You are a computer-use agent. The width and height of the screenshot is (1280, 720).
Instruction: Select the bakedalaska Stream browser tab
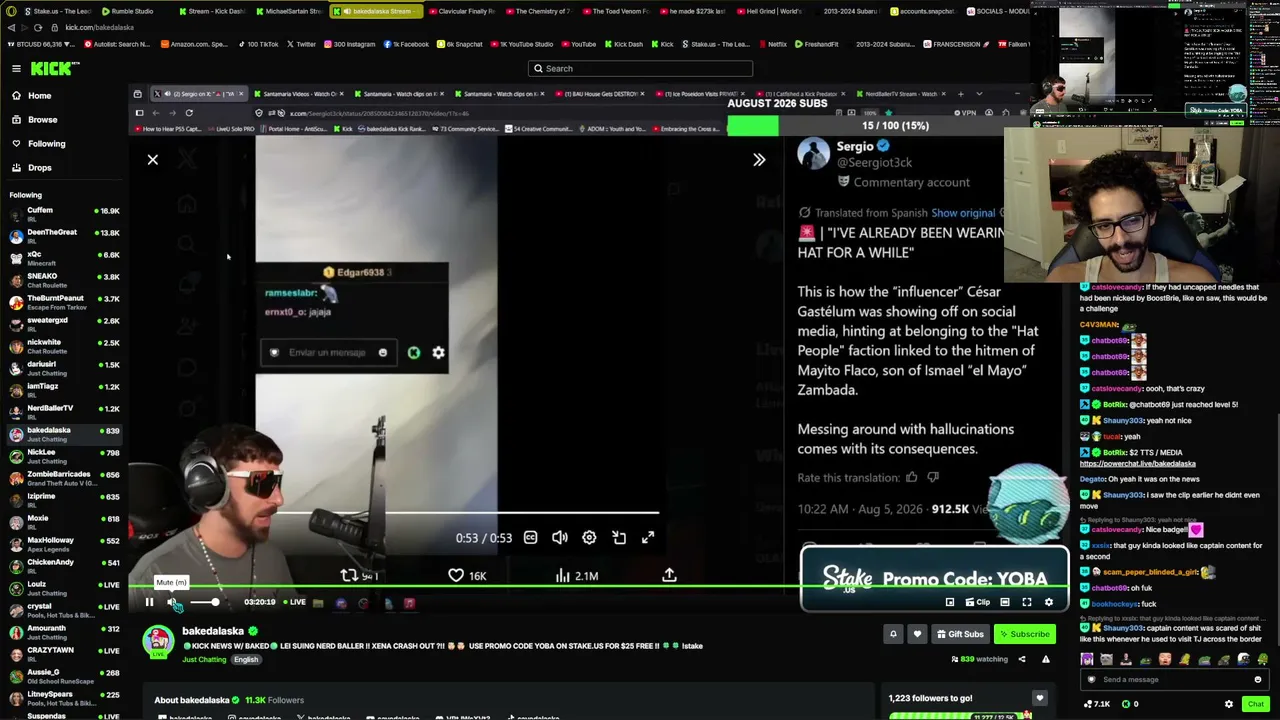click(x=375, y=11)
